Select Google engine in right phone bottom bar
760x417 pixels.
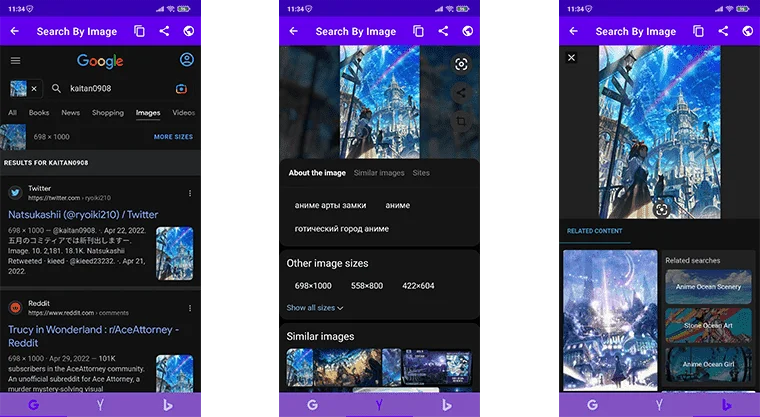click(592, 405)
